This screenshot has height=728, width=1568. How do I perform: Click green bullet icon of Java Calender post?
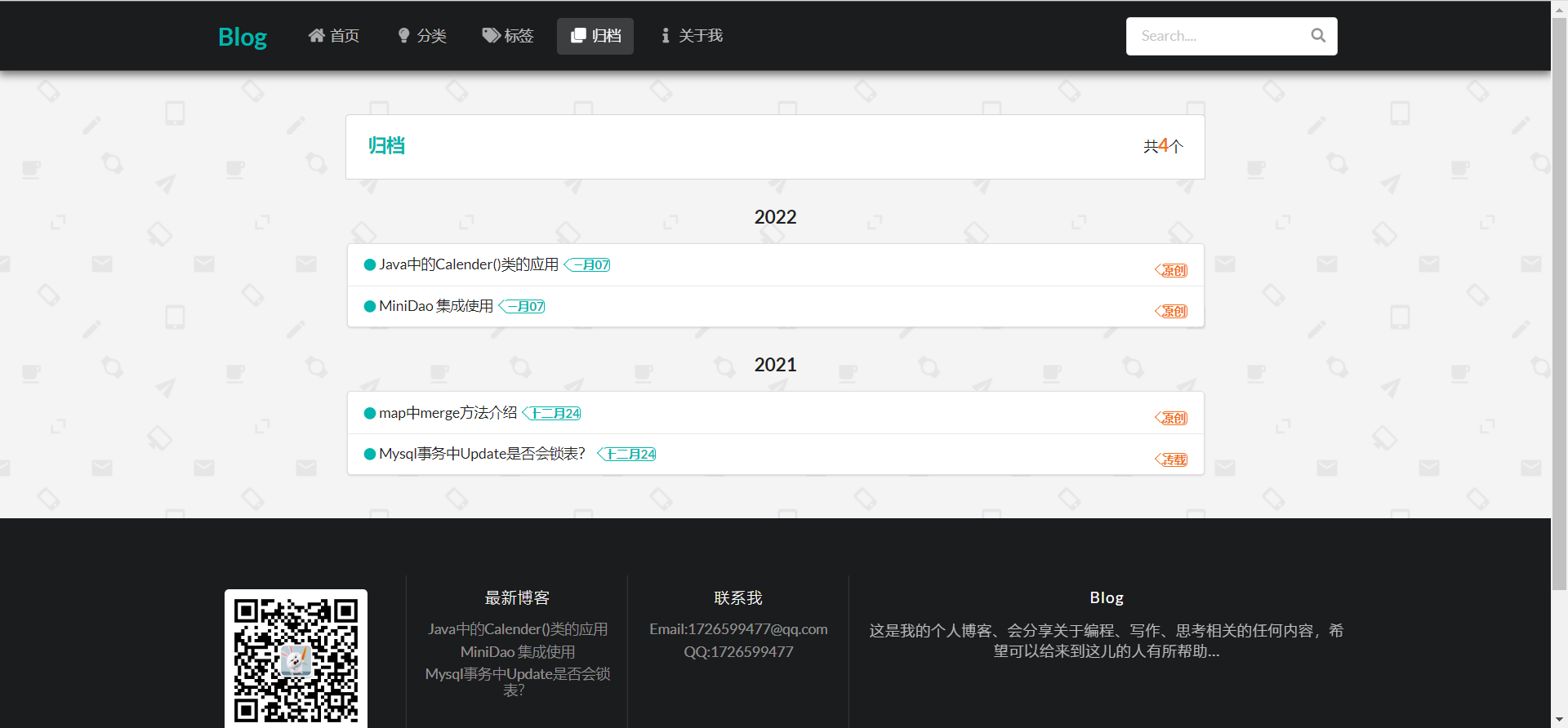click(370, 264)
